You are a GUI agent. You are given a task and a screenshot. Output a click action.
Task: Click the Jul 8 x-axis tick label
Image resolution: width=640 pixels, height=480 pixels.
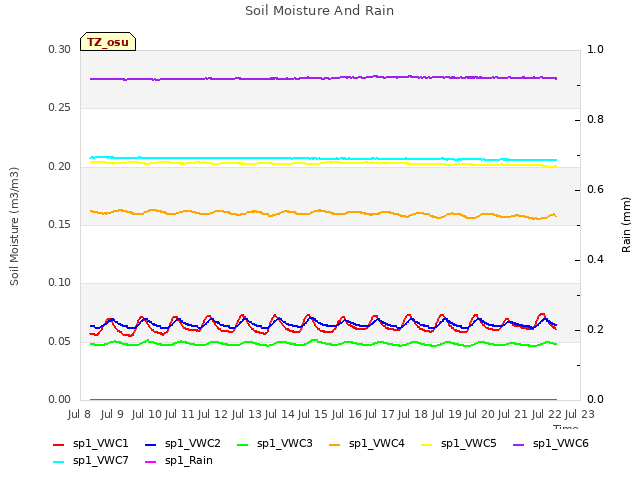(x=79, y=414)
